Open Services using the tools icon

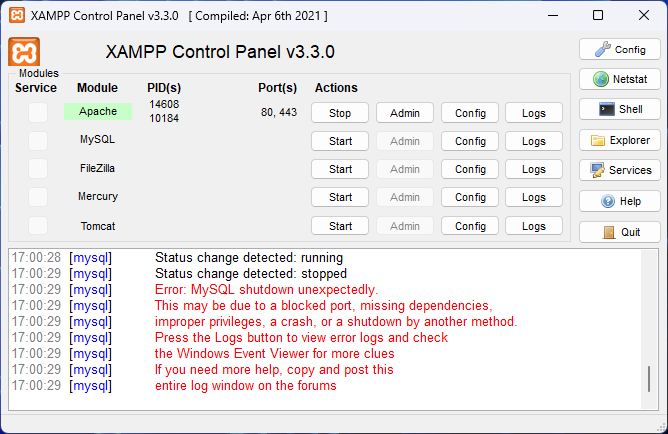click(619, 170)
